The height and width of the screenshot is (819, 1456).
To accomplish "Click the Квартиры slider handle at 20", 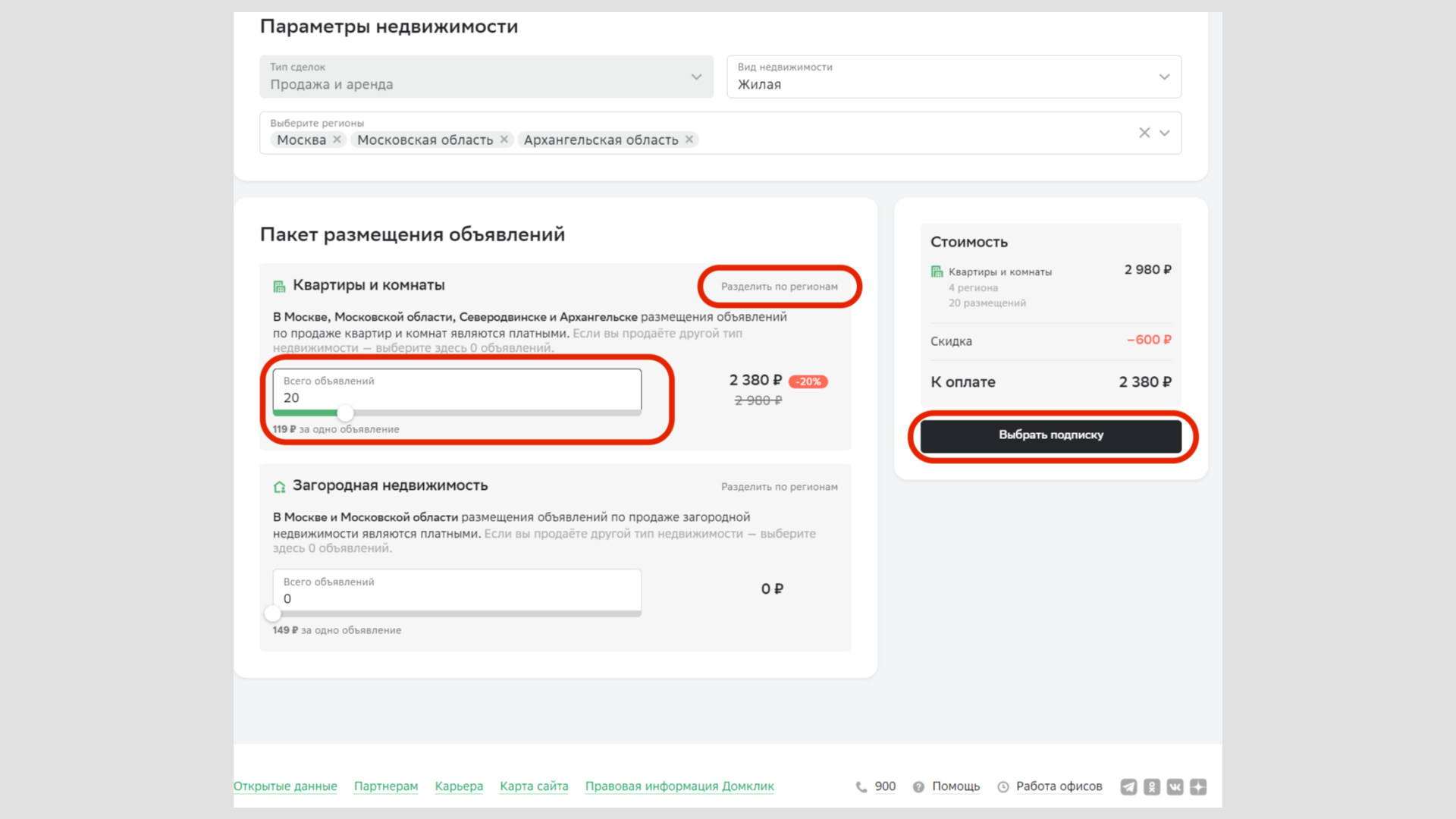I will [345, 413].
